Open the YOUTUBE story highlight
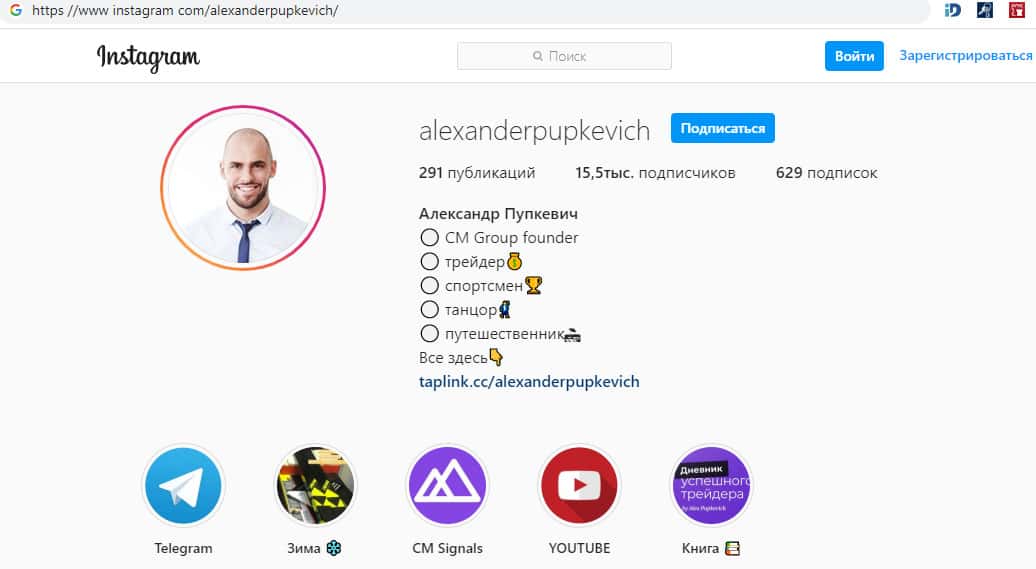This screenshot has height=569, width=1036. point(579,486)
